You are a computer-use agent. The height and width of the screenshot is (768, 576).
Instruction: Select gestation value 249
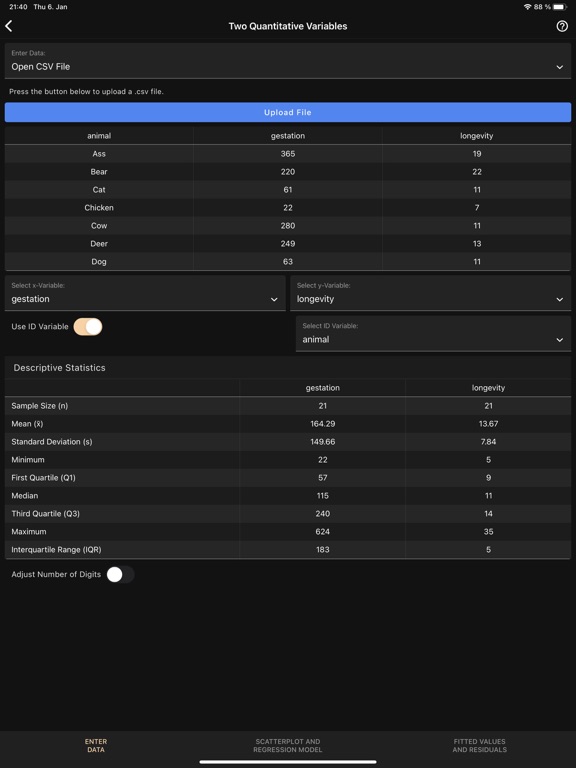(288, 243)
